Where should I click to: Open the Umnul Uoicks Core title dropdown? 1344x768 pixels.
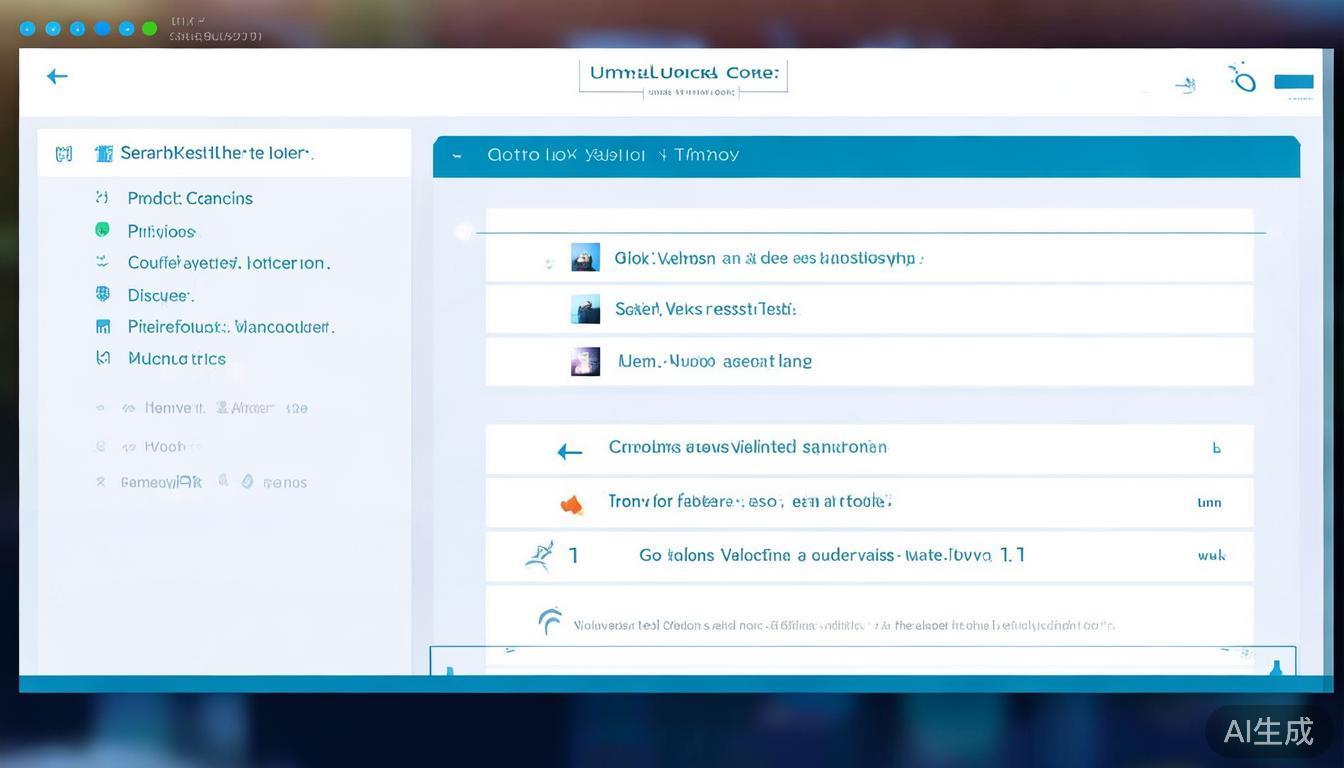[x=683, y=78]
